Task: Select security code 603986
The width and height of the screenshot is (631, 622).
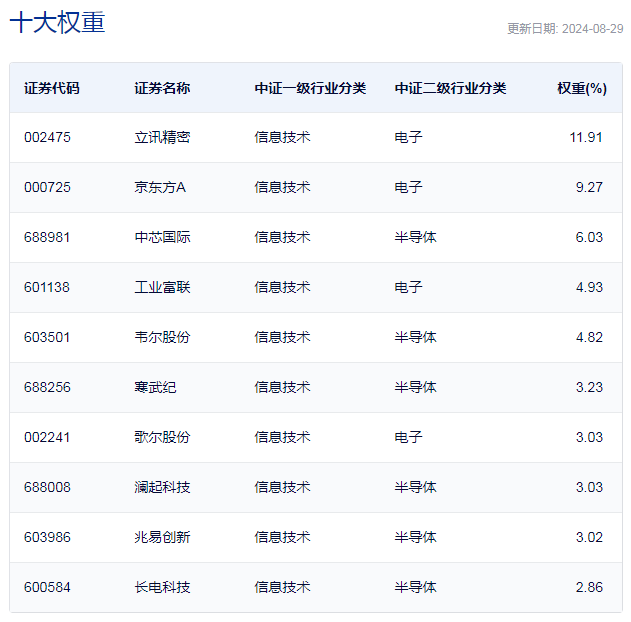Action: coord(47,537)
